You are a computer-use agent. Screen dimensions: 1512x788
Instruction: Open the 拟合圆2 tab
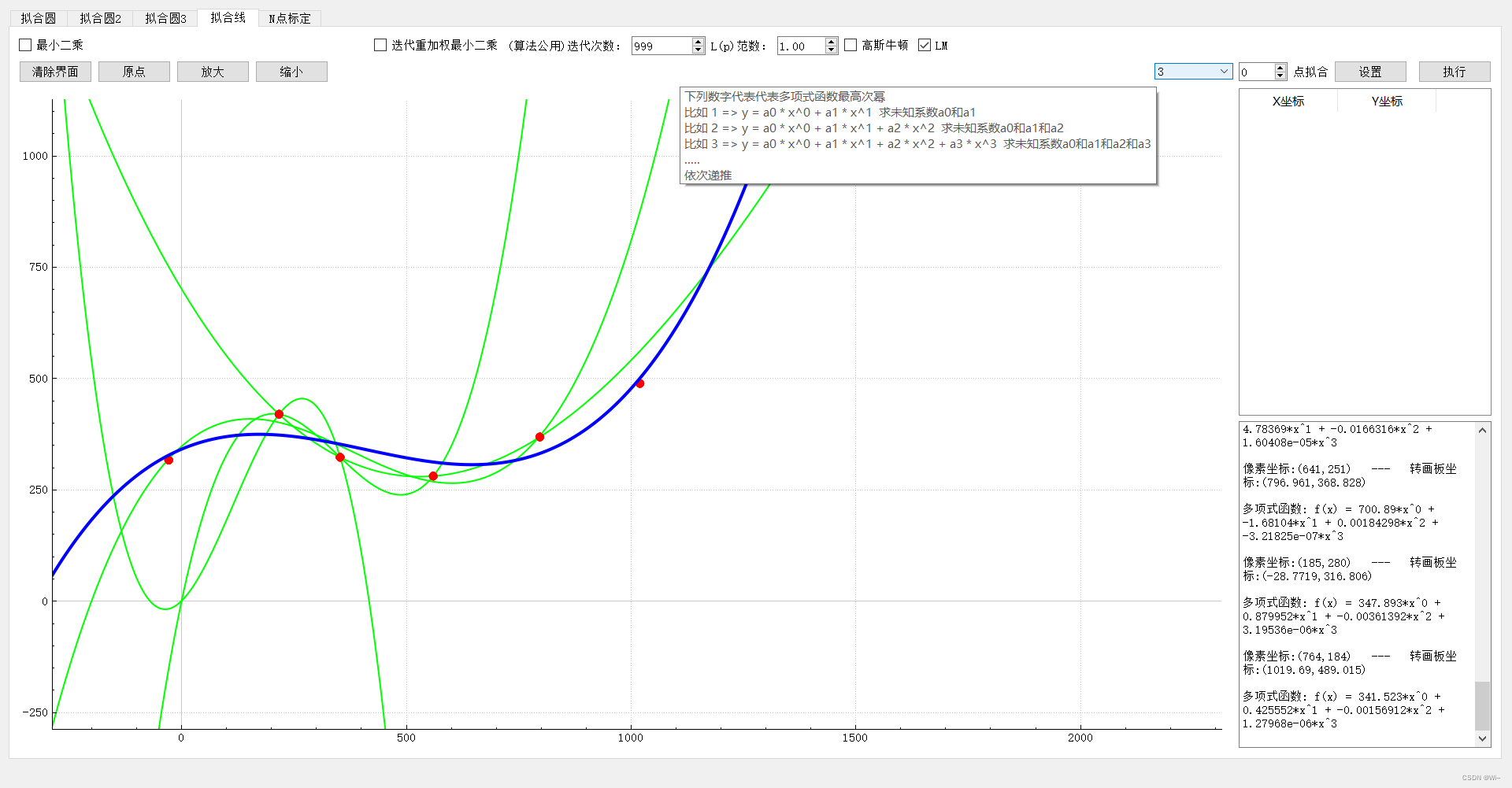tap(100, 18)
